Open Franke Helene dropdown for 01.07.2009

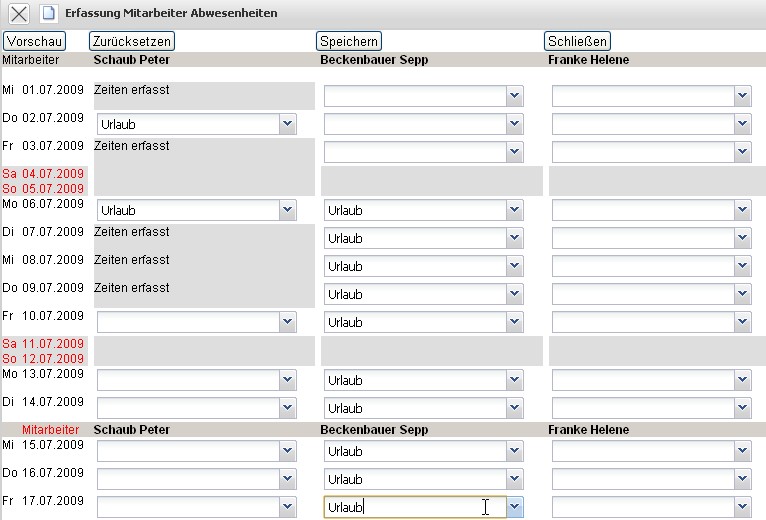coord(742,96)
